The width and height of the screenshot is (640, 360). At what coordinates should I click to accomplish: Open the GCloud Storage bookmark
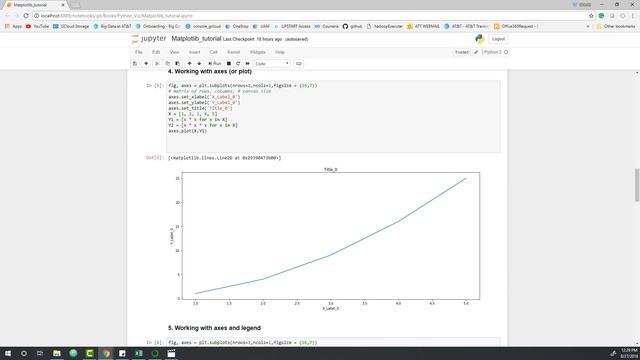(71, 26)
